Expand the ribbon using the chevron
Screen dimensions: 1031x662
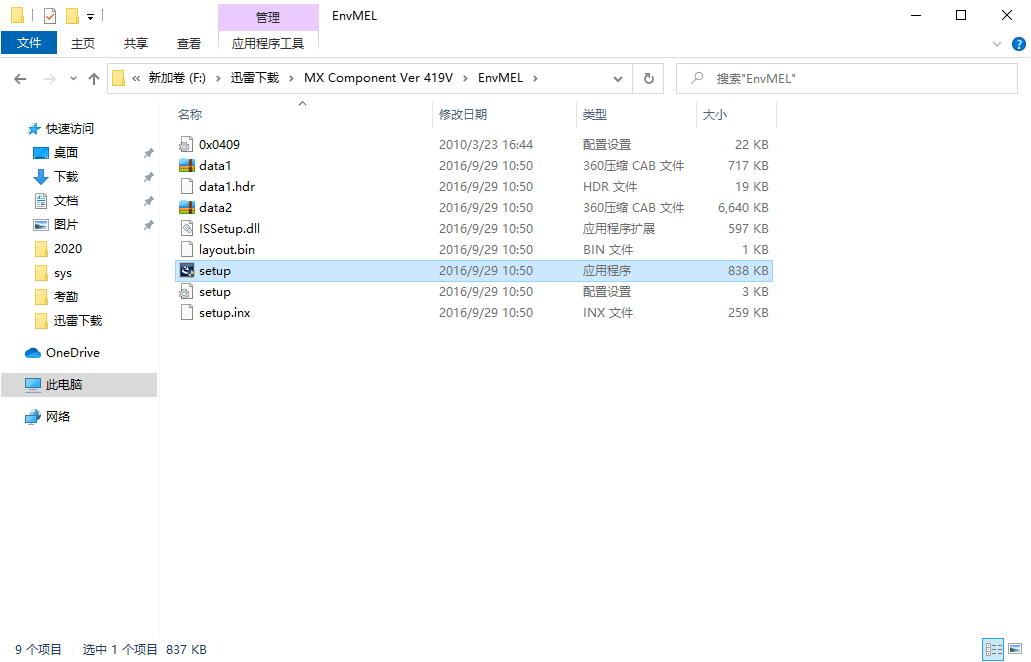click(x=997, y=44)
